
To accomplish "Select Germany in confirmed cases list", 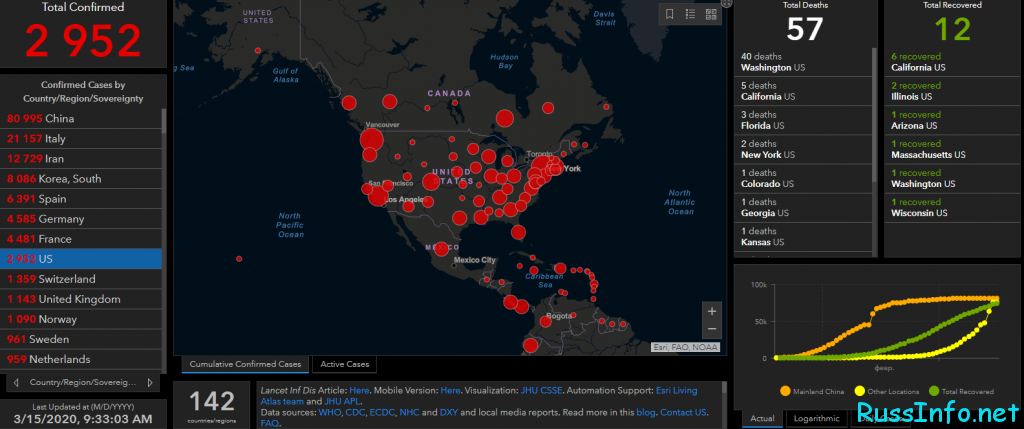I will coord(81,219).
